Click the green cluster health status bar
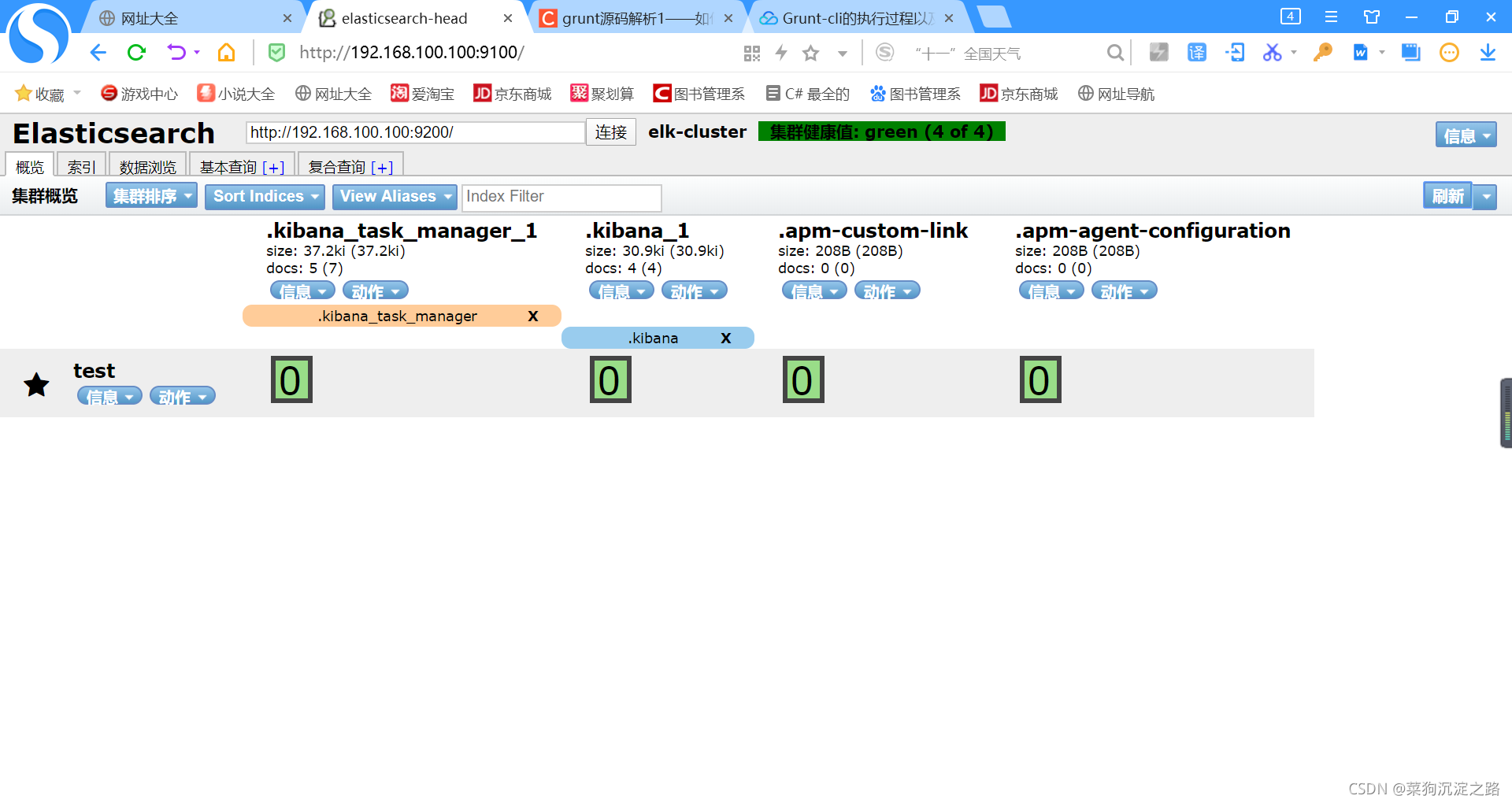 pyautogui.click(x=882, y=131)
